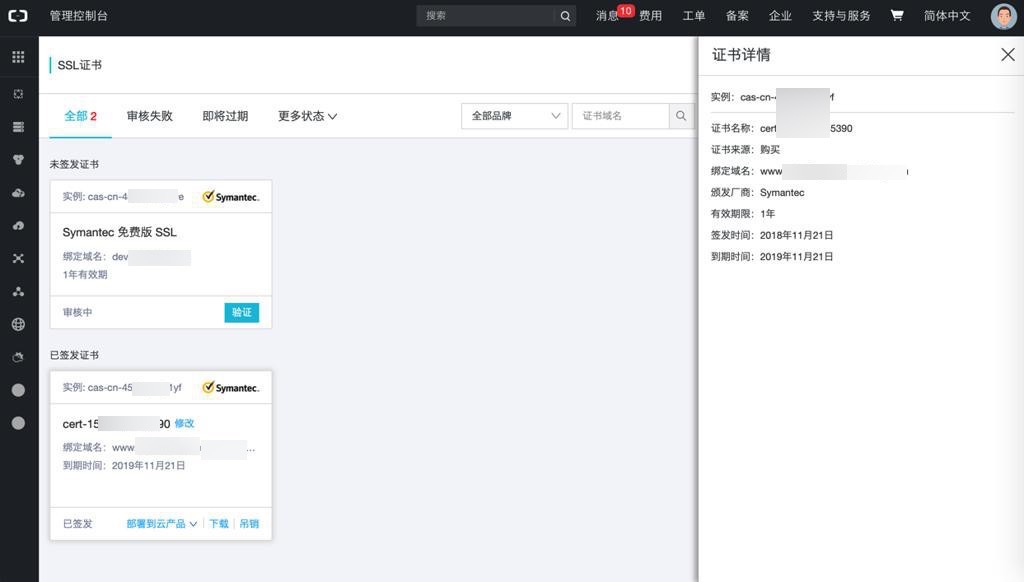Click the upper gray circle sidebar icon

coord(18,390)
